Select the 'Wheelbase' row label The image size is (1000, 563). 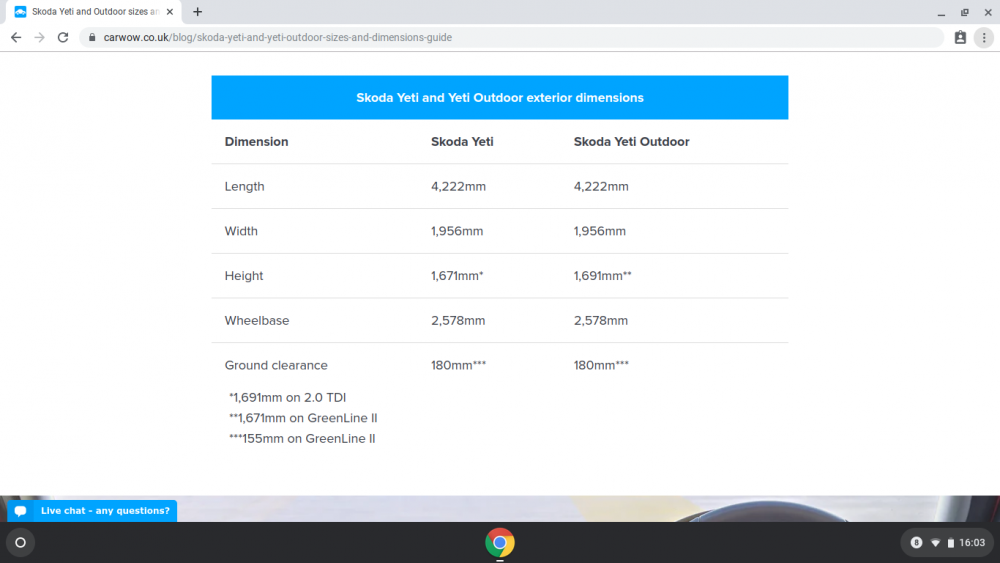click(x=257, y=320)
